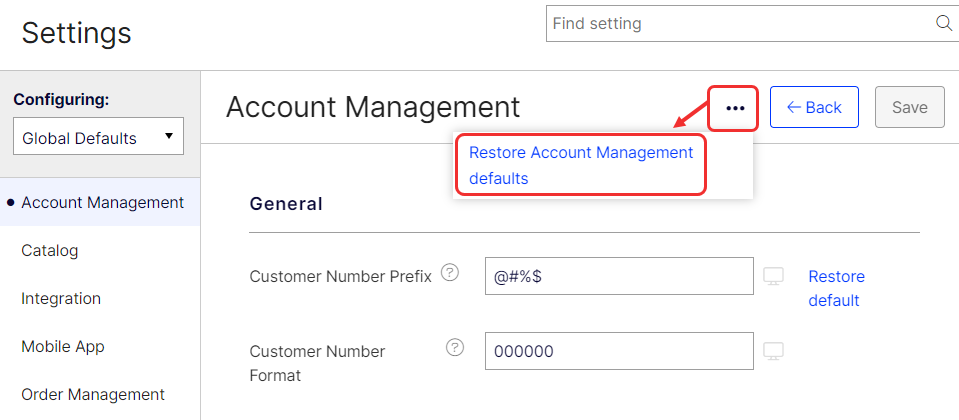The width and height of the screenshot is (959, 420).
Task: Open Account Management in sidebar
Action: point(100,202)
